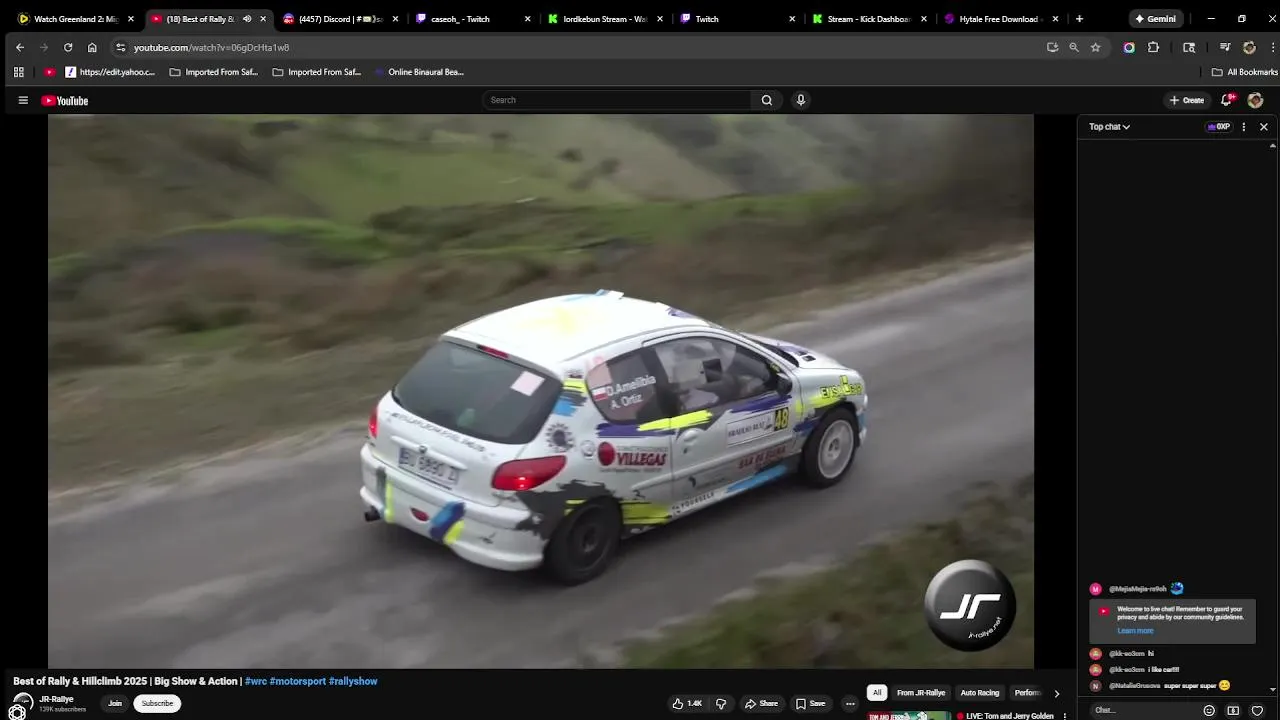This screenshot has height=720, width=1280.
Task: Dislike the video
Action: (x=721, y=703)
